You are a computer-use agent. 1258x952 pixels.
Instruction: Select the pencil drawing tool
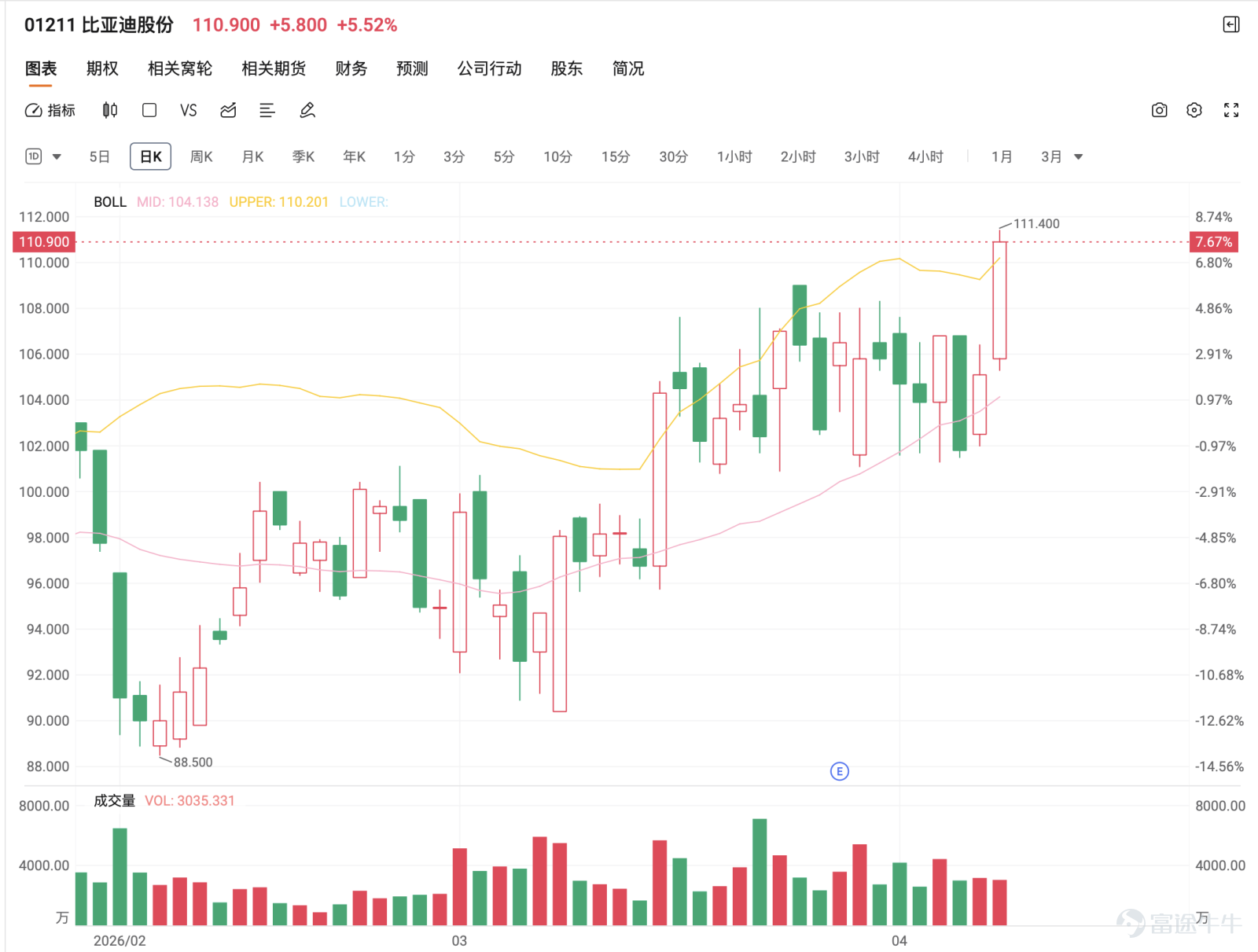[307, 110]
